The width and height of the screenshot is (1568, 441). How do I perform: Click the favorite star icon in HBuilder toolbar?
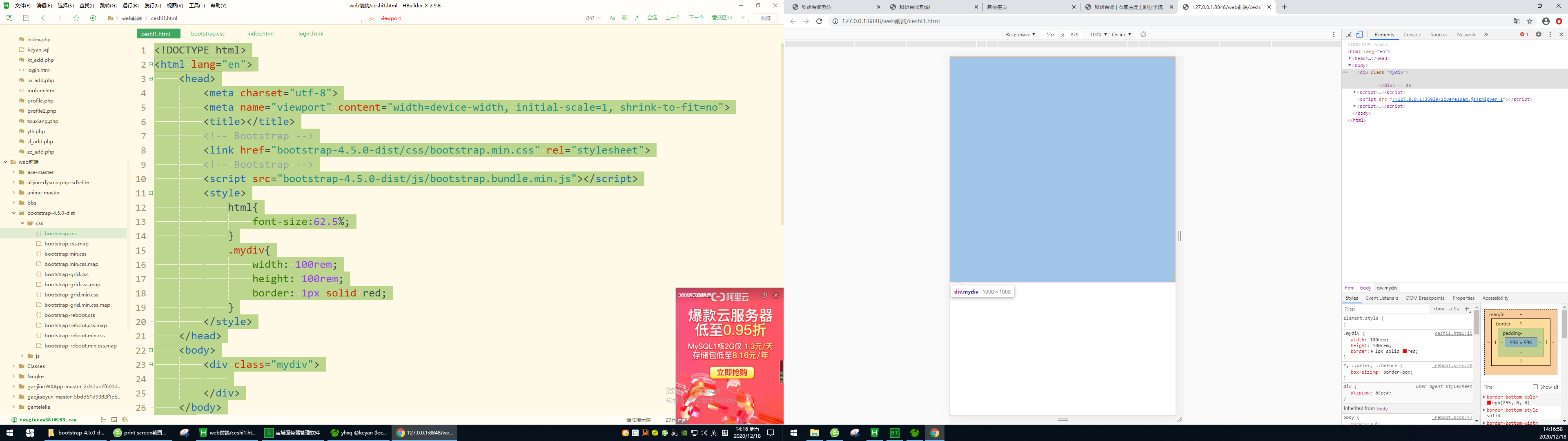point(77,18)
